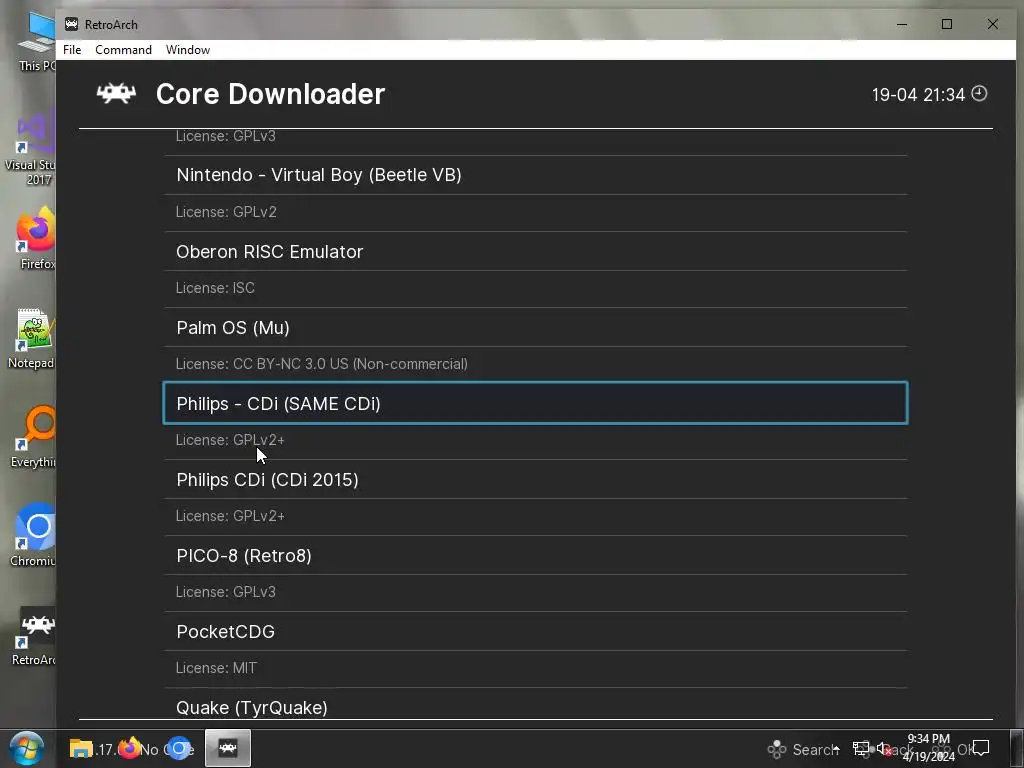The width and height of the screenshot is (1024, 768).
Task: Select Palm OS (Mu) core
Action: click(x=536, y=327)
